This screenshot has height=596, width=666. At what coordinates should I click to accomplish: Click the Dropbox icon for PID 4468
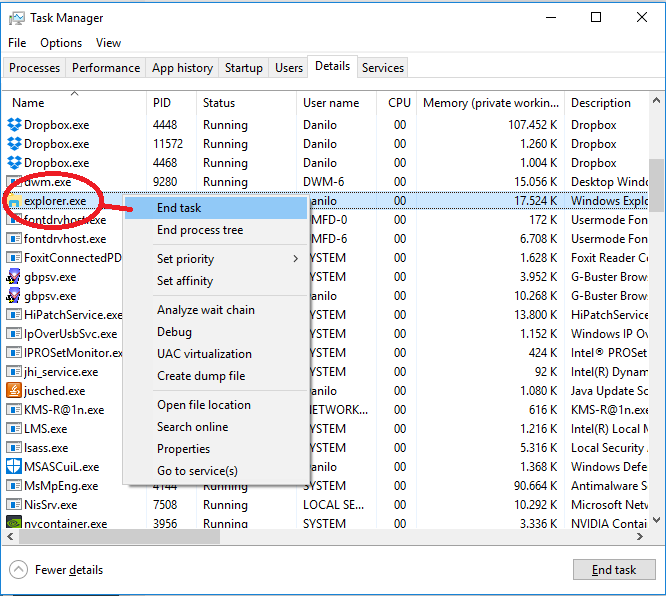(14, 163)
